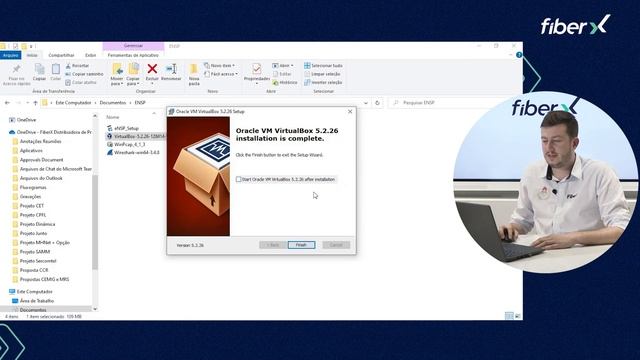Open the Anotações Reuniões folder
The height and width of the screenshot is (360, 640).
37,141
